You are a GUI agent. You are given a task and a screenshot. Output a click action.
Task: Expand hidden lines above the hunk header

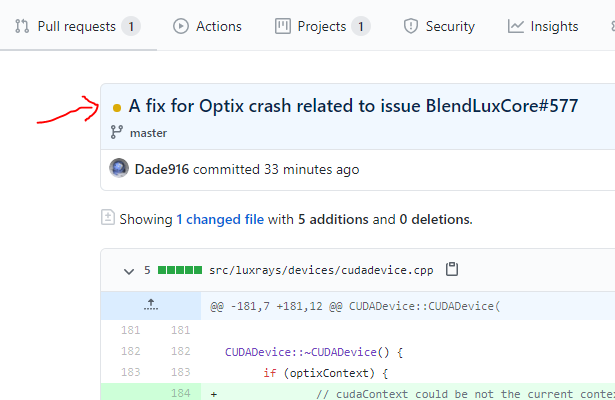tap(151, 305)
